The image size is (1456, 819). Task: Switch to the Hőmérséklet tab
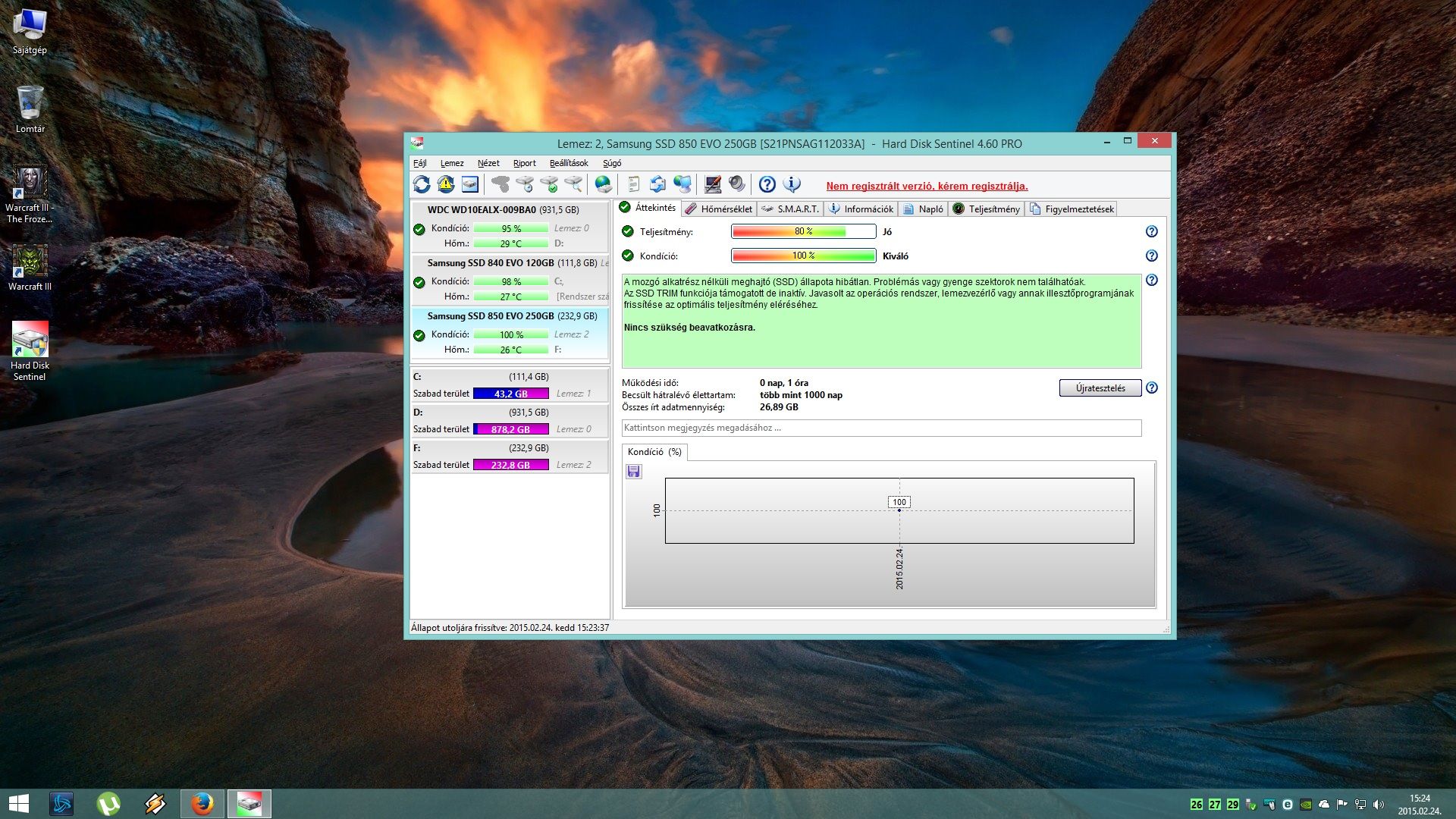pyautogui.click(x=719, y=209)
